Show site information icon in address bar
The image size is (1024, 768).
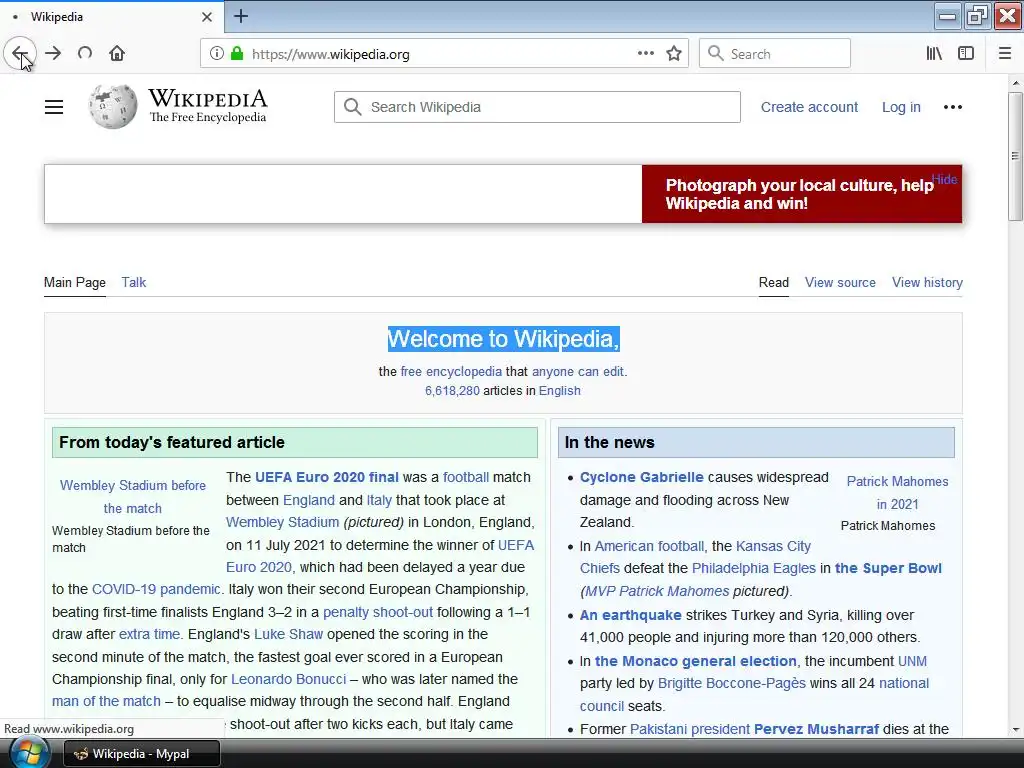216,54
